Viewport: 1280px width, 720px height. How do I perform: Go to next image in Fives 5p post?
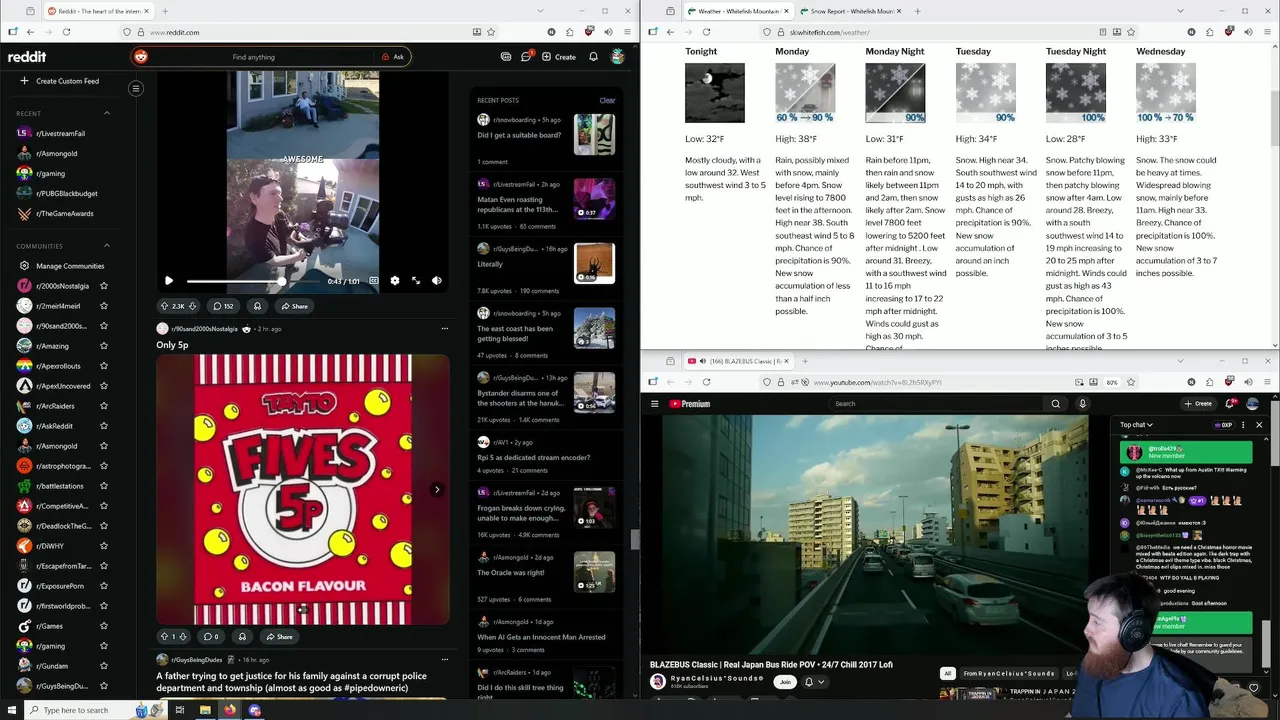[x=437, y=490]
